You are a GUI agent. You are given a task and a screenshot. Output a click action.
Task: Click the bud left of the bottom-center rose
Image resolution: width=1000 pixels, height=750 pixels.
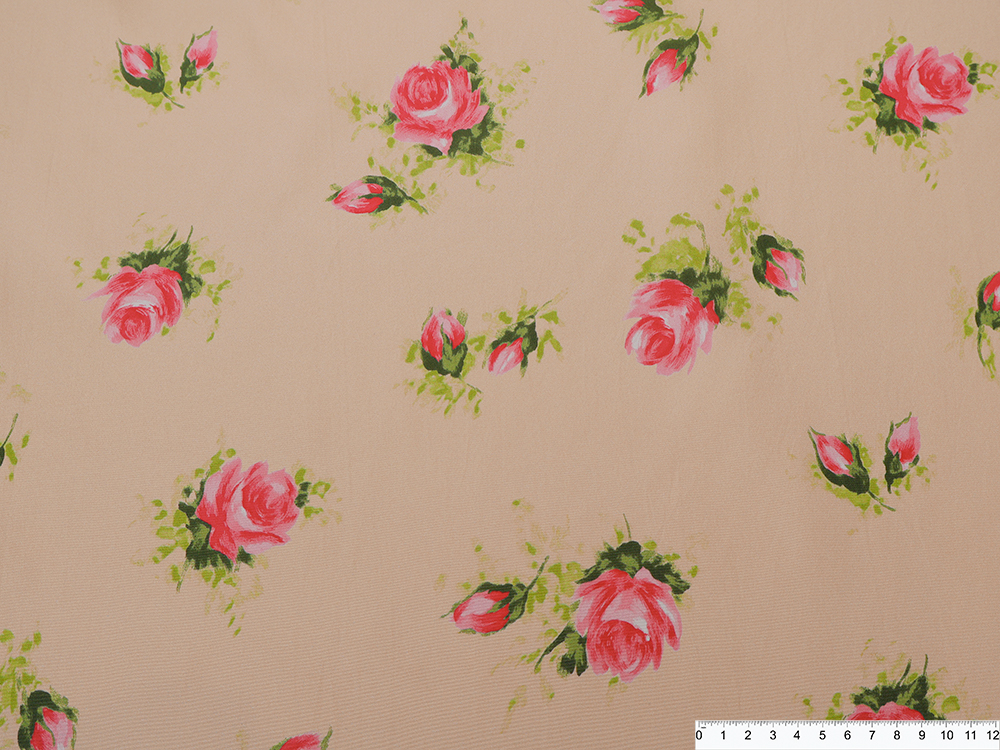point(483,610)
